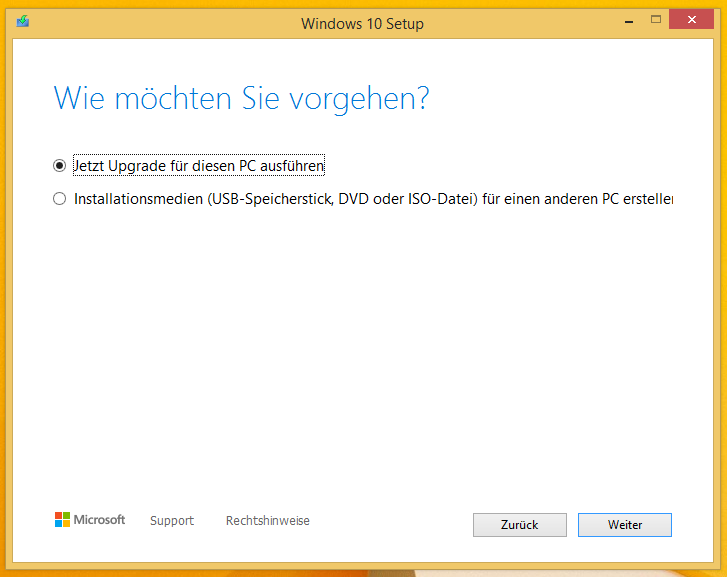The image size is (727, 577).
Task: Click the 'Wie möchten Sie vorgehen?' heading
Action: [242, 98]
